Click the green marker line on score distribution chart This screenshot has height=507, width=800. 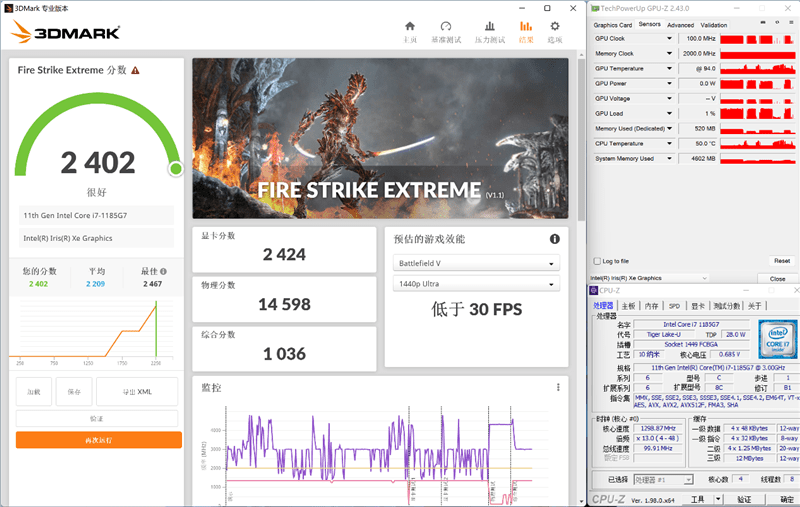pos(156,328)
